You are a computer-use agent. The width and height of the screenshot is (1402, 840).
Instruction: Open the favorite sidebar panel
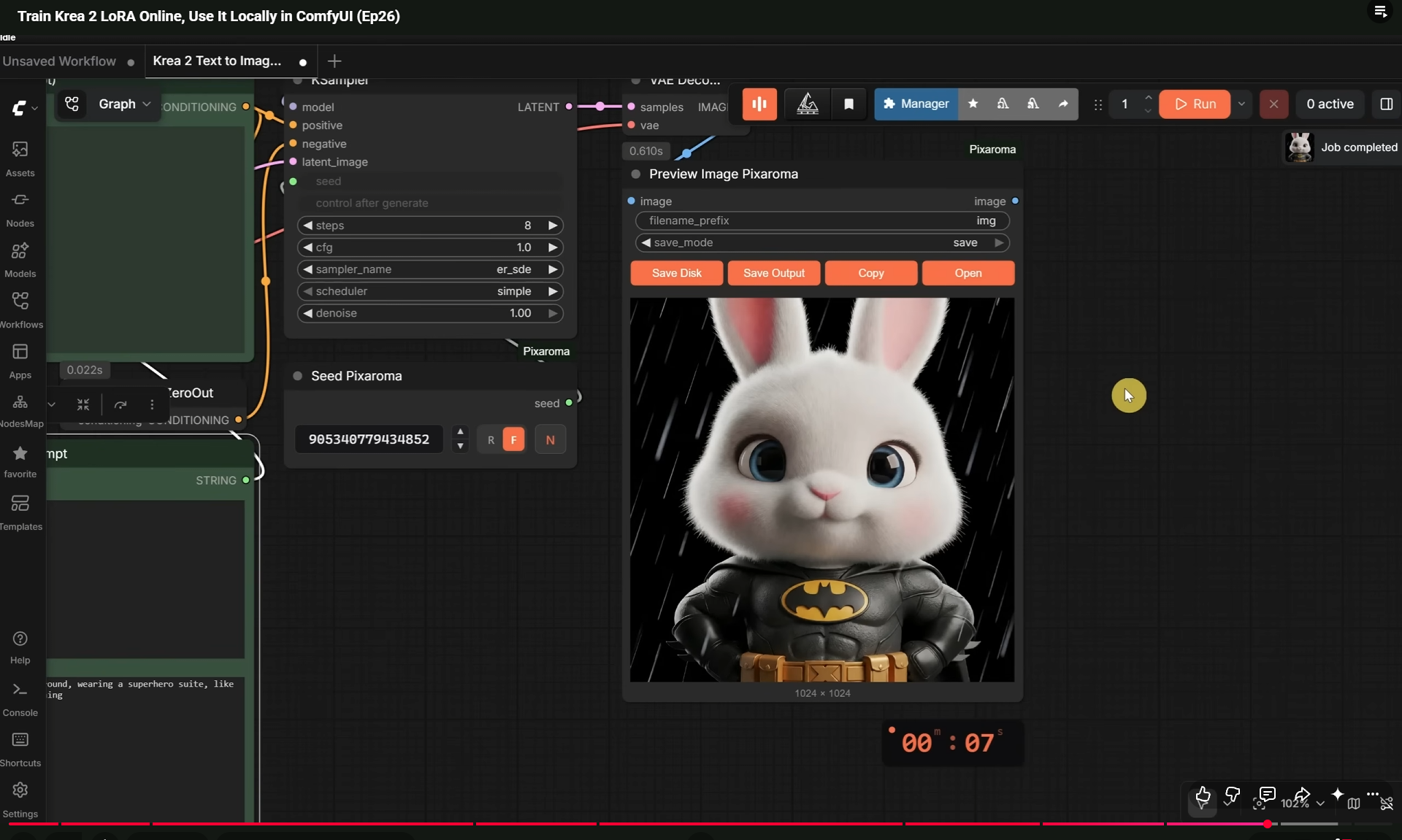pyautogui.click(x=20, y=461)
